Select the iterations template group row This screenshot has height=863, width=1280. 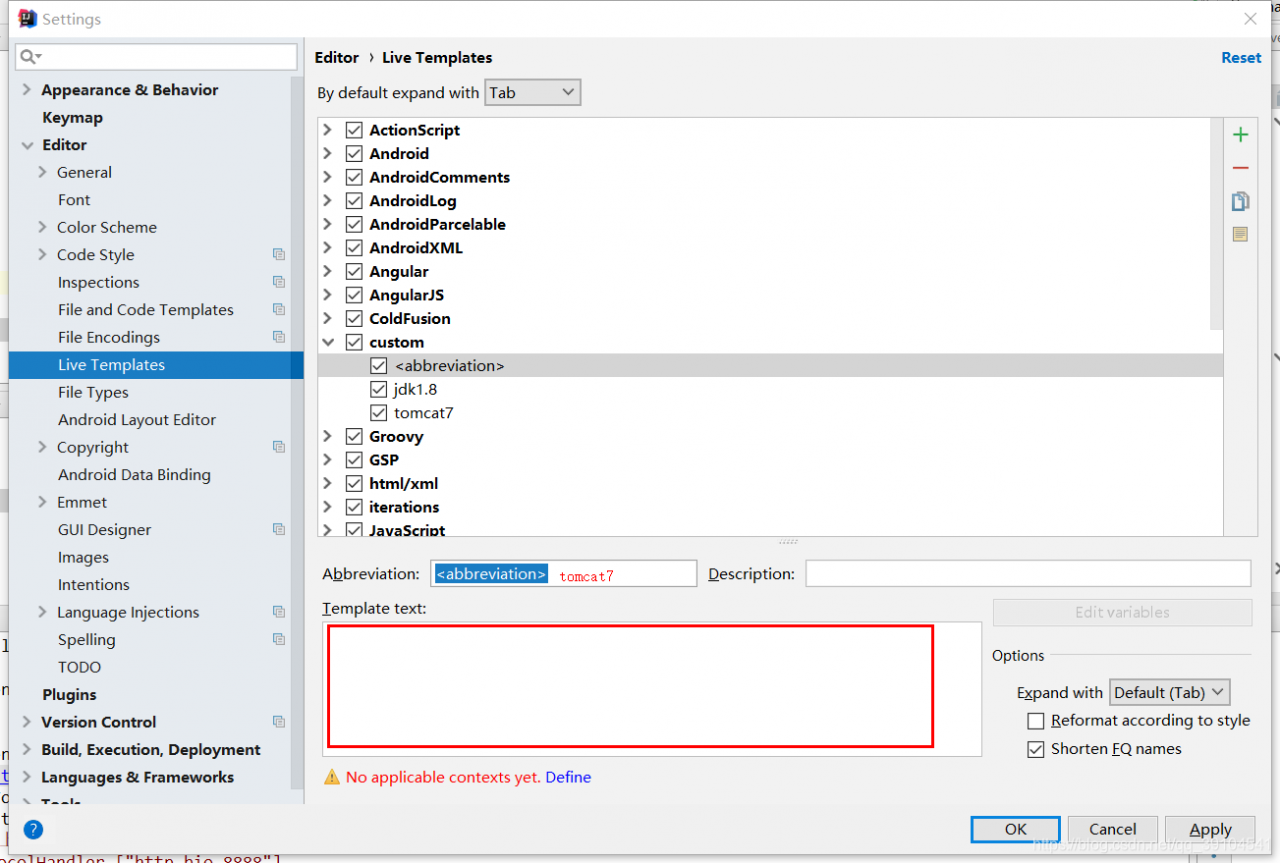point(770,507)
